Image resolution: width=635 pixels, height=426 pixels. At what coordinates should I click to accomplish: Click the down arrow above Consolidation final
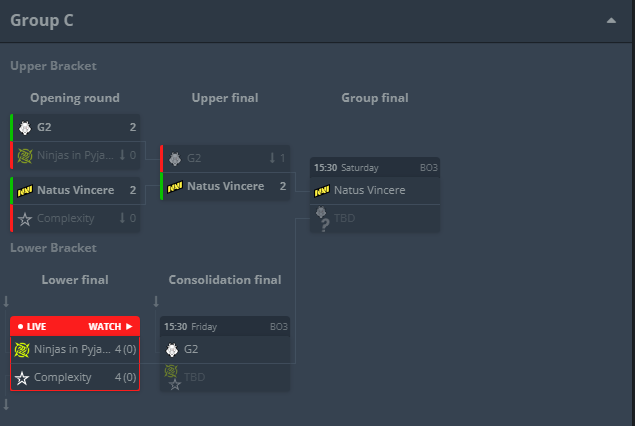[156, 301]
